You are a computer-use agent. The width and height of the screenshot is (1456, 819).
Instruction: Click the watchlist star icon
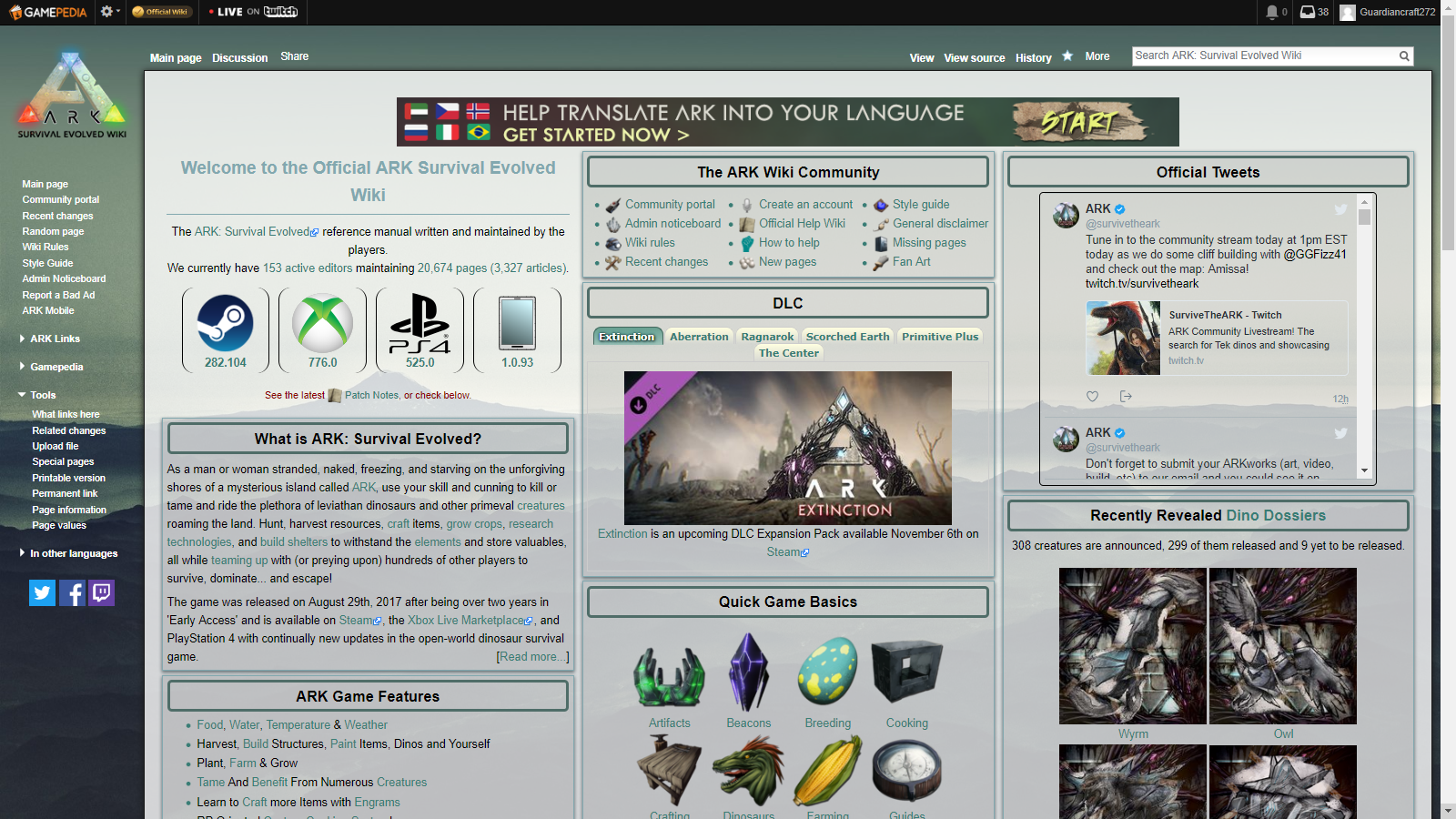tap(1067, 56)
